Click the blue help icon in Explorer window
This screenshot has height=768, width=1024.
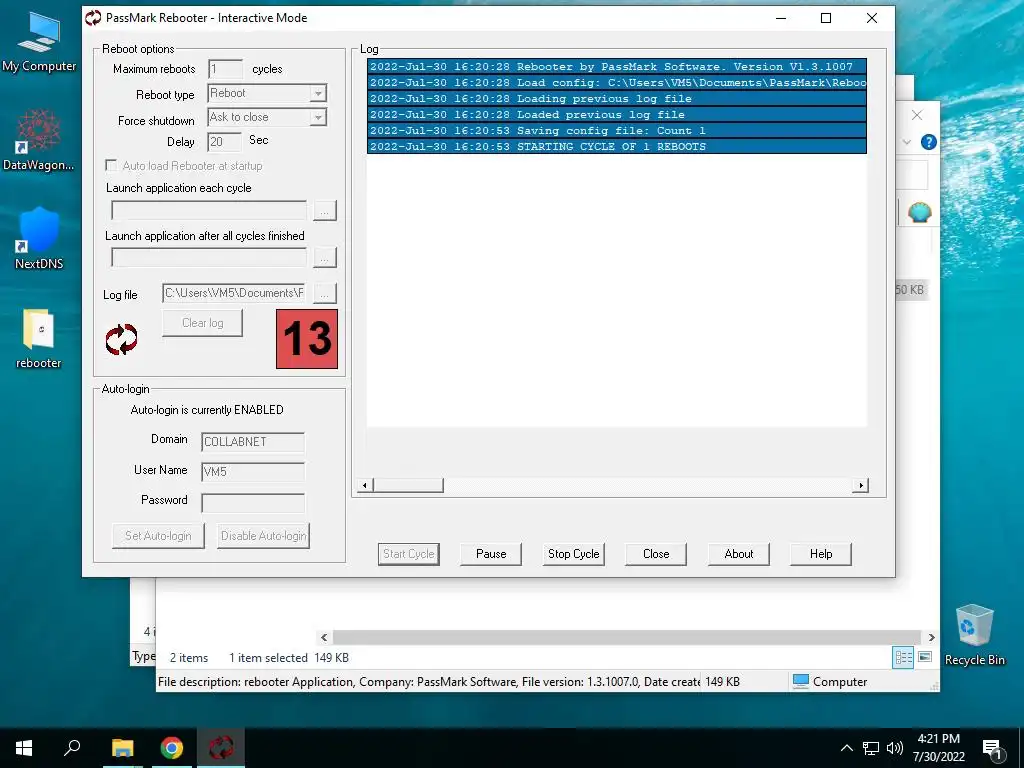[x=928, y=142]
